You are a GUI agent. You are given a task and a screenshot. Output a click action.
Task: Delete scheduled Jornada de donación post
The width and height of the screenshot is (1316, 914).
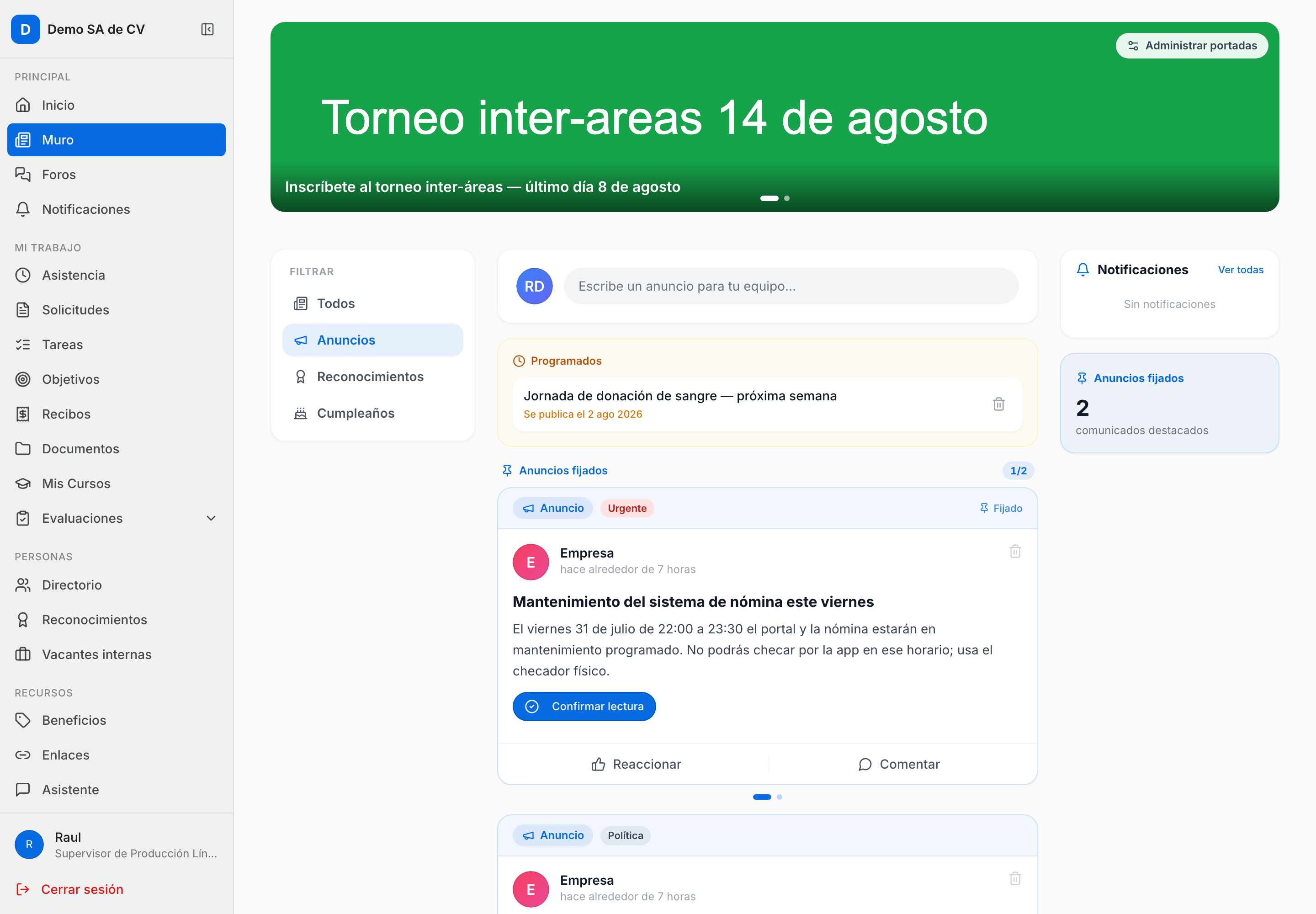point(999,404)
